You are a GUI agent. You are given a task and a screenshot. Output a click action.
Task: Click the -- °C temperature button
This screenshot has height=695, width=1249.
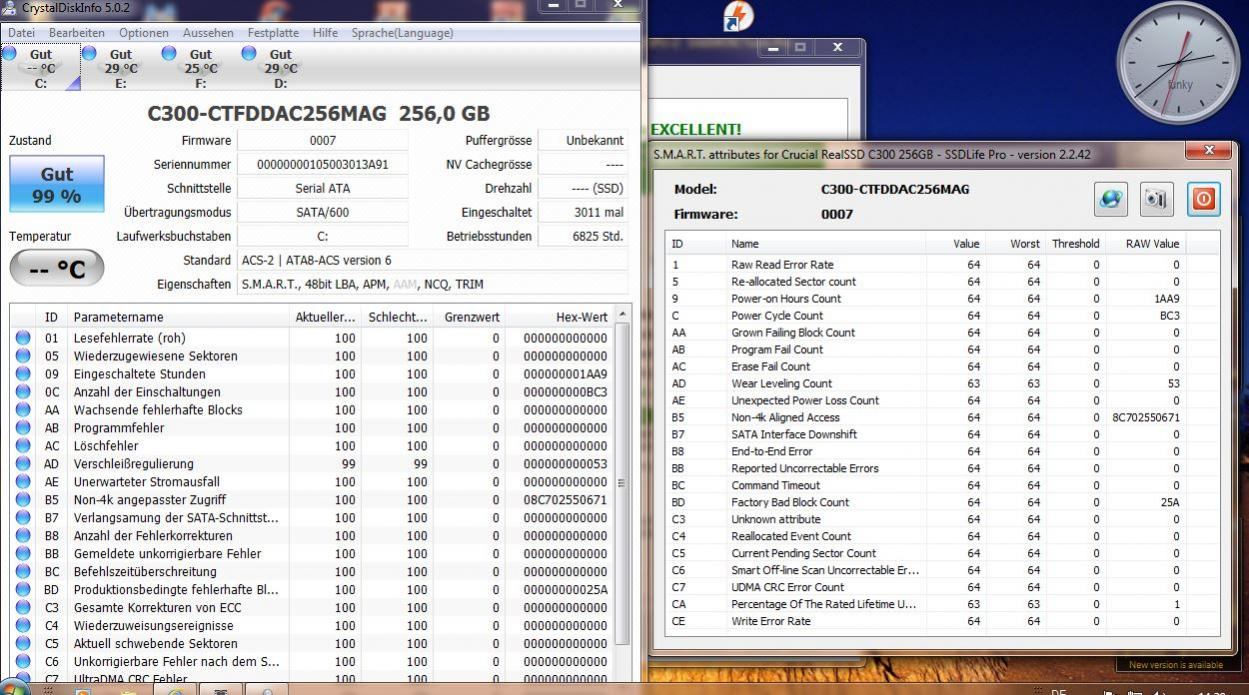[x=57, y=268]
